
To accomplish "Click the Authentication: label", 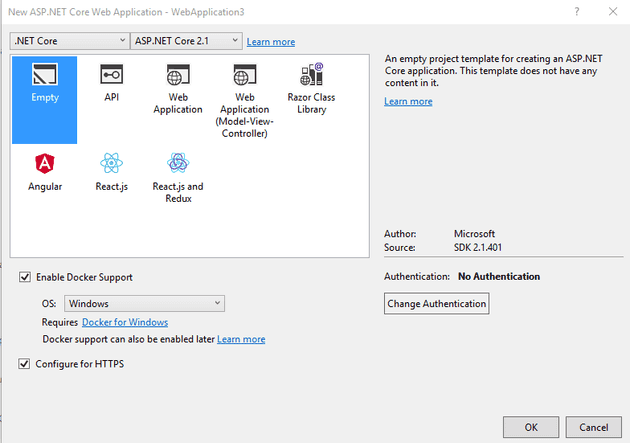I will coord(417,276).
